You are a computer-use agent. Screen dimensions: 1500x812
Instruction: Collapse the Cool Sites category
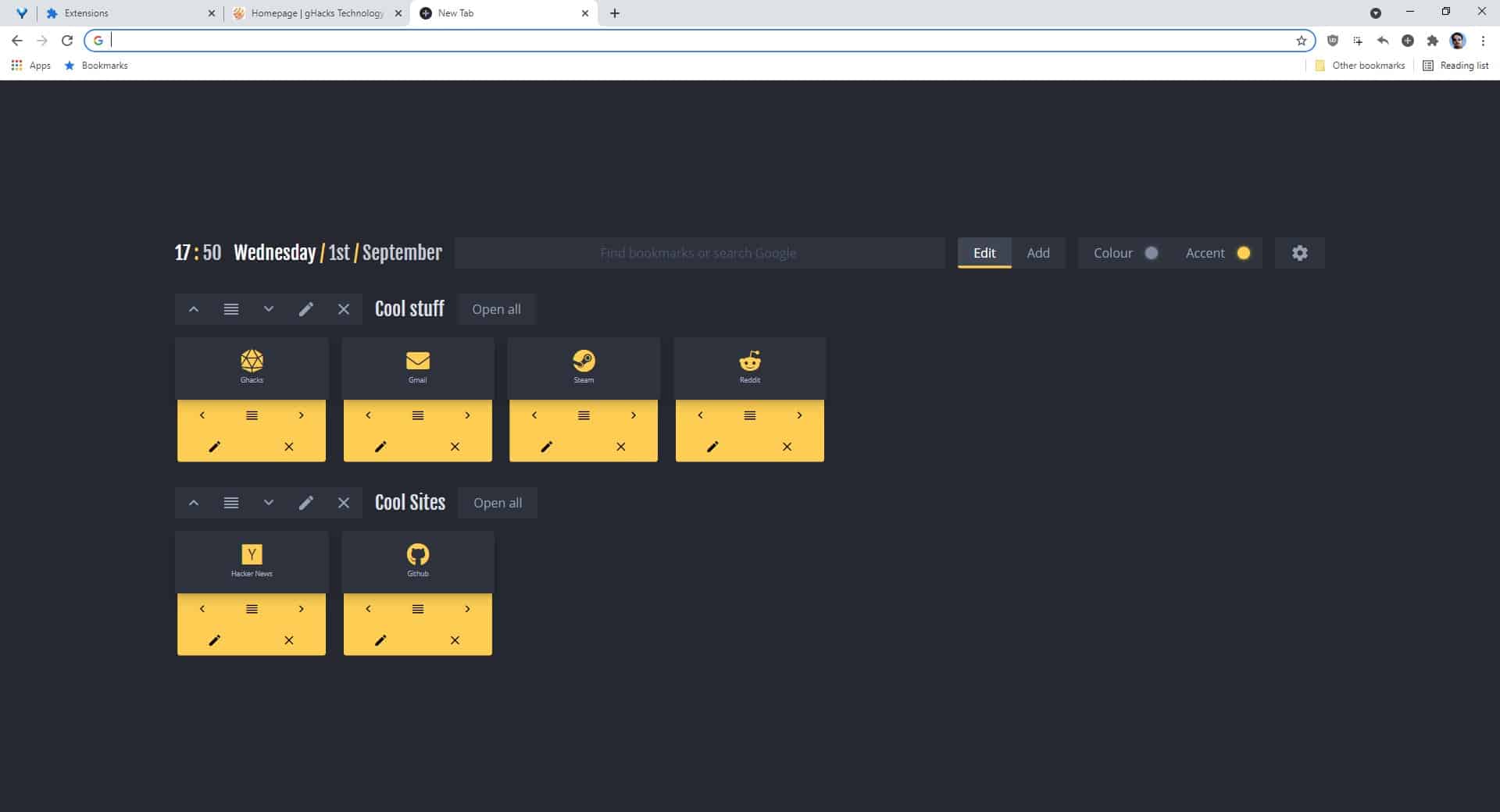coord(194,502)
